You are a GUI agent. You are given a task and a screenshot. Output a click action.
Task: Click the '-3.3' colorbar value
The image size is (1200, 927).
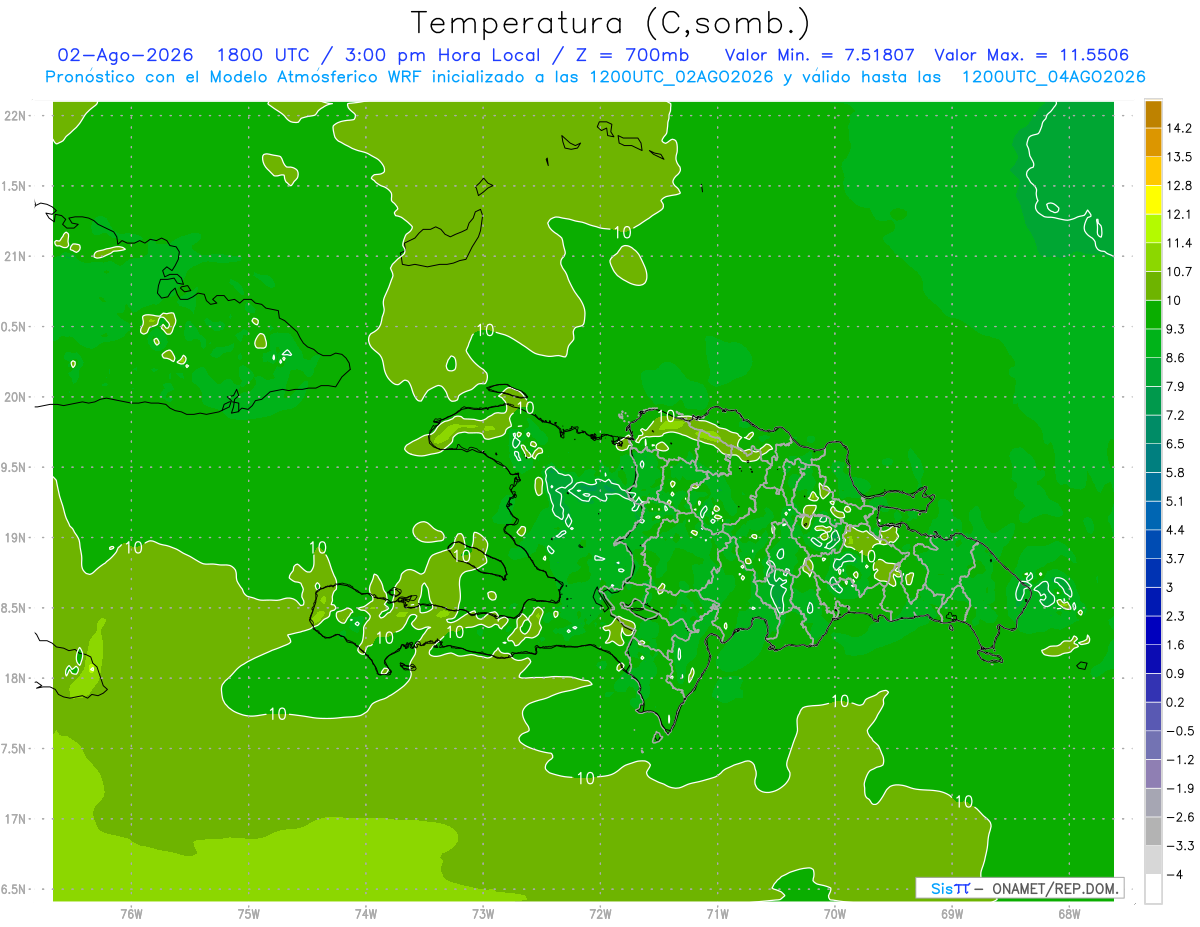[x=1180, y=846]
